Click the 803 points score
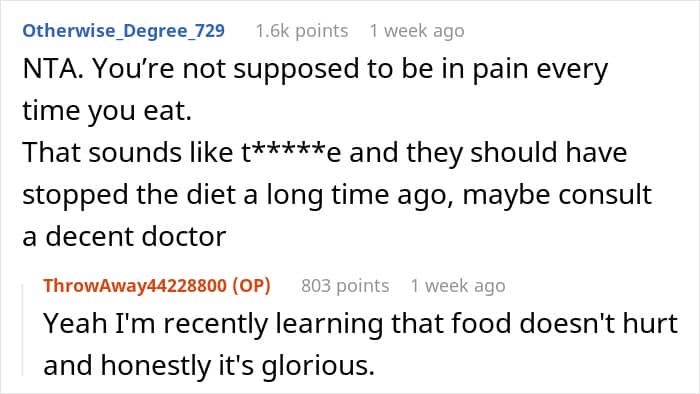The width and height of the screenshot is (700, 394). pos(345,286)
